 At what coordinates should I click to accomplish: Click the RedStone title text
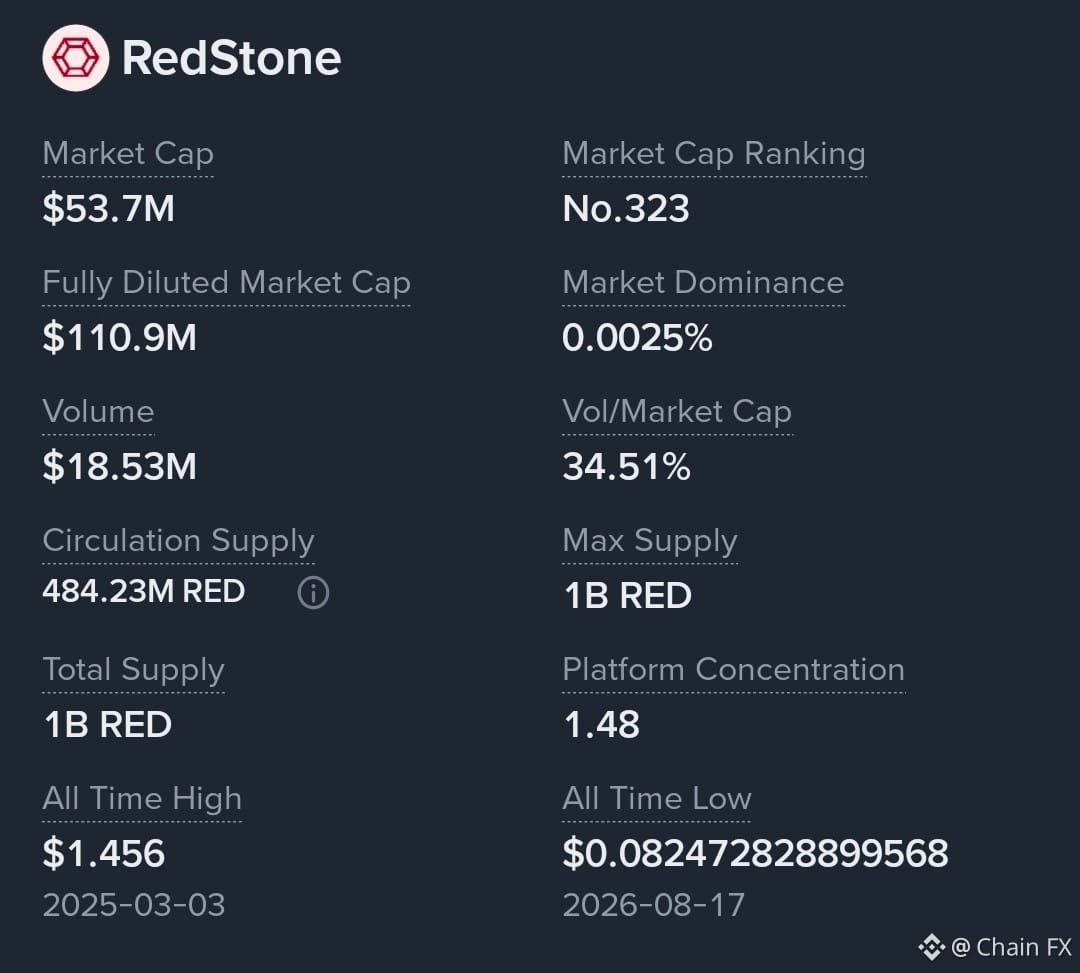(x=231, y=58)
